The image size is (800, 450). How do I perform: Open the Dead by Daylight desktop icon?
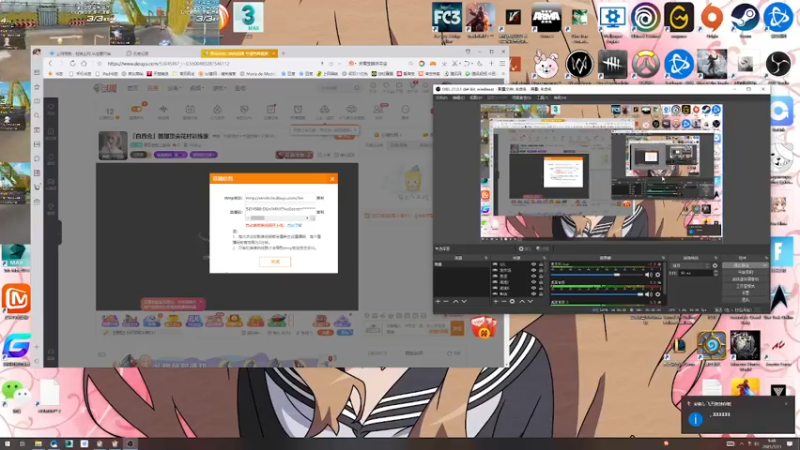pyautogui.click(x=612, y=64)
